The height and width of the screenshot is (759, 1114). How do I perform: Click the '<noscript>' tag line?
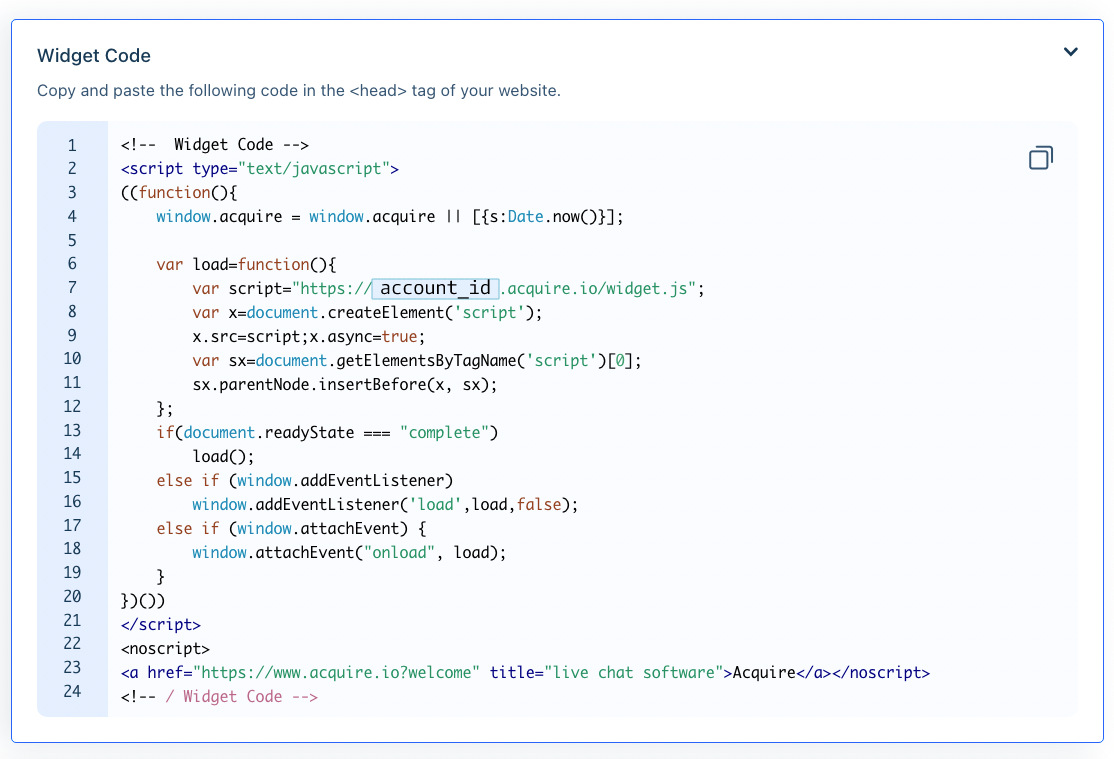pos(165,649)
